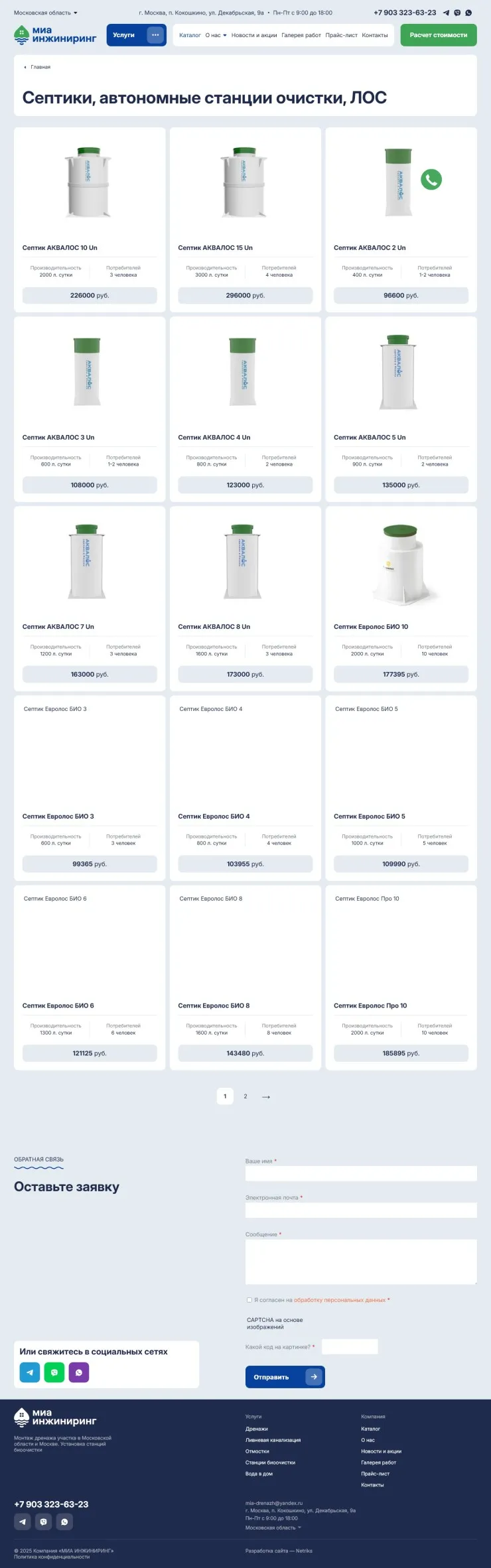
Task: Submit the form with the Отправить button
Action: (285, 1377)
